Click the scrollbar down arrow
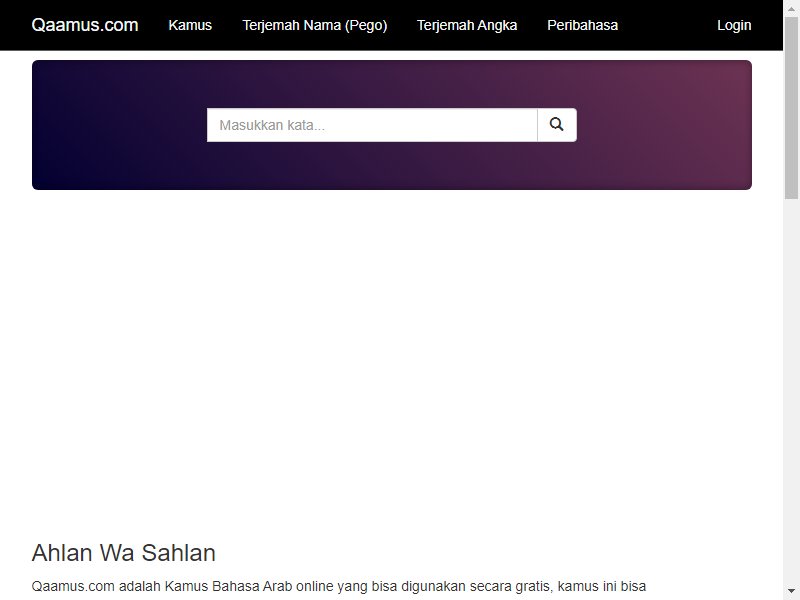Viewport: 800px width, 600px height. pyautogui.click(x=791, y=592)
